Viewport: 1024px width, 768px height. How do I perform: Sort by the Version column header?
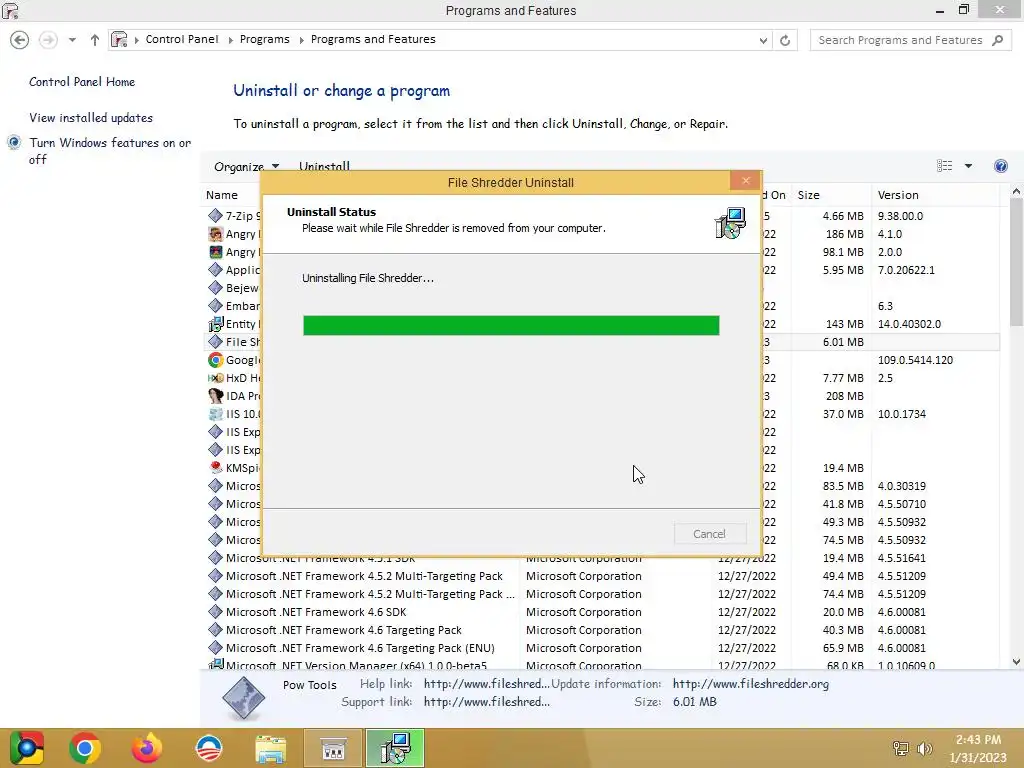[898, 195]
